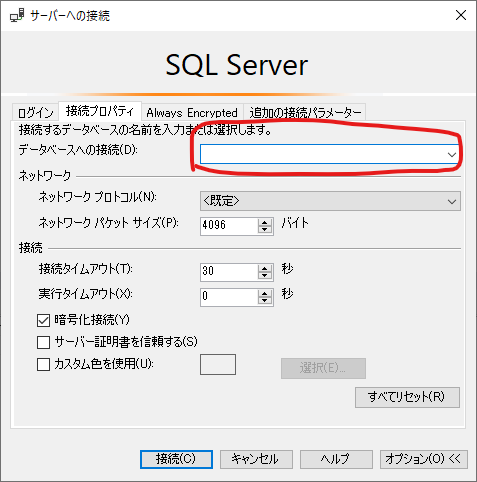Select the 追加の接続パラメーター tab
Viewport: 477px width, 482px height.
coord(305,113)
